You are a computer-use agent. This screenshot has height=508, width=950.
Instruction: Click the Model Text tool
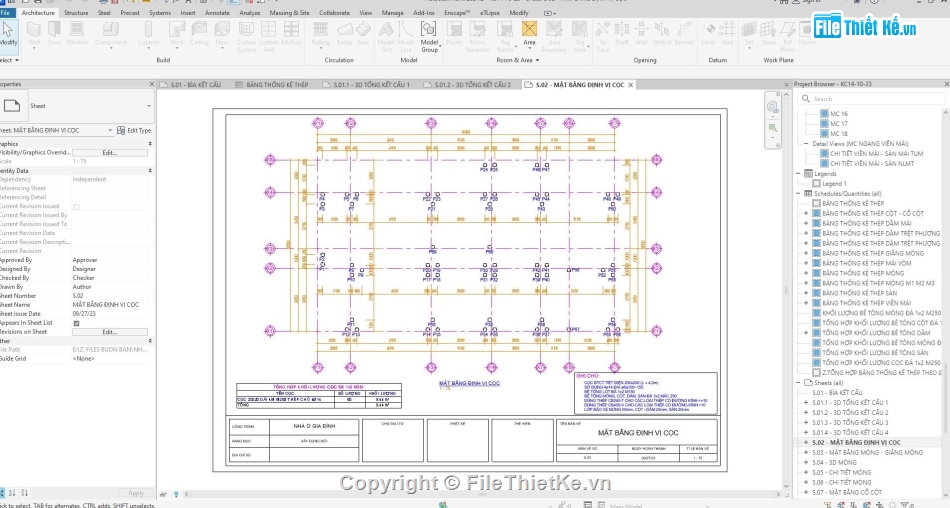(x=386, y=36)
